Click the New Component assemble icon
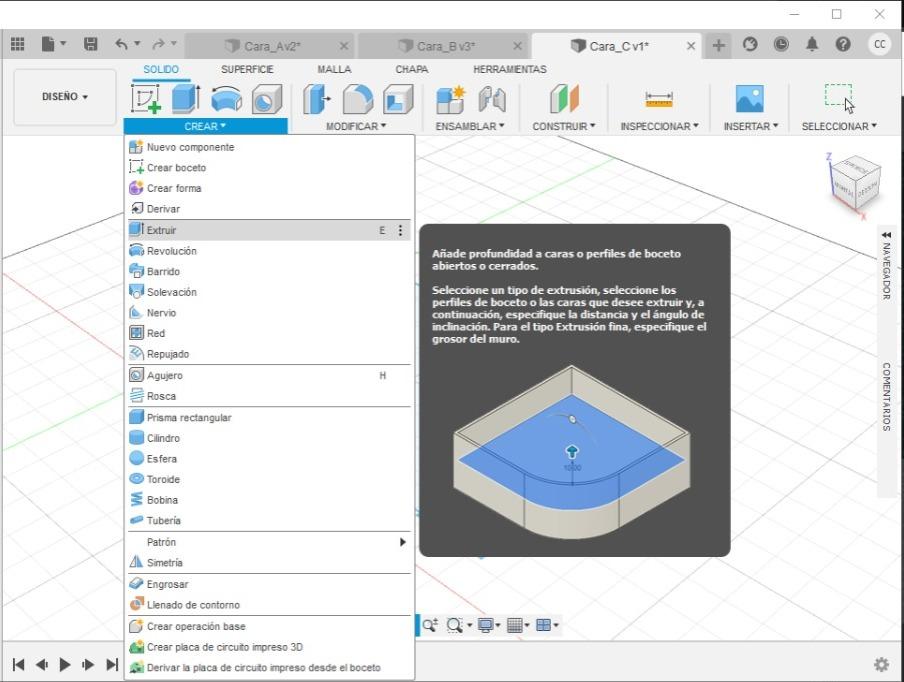 click(450, 99)
